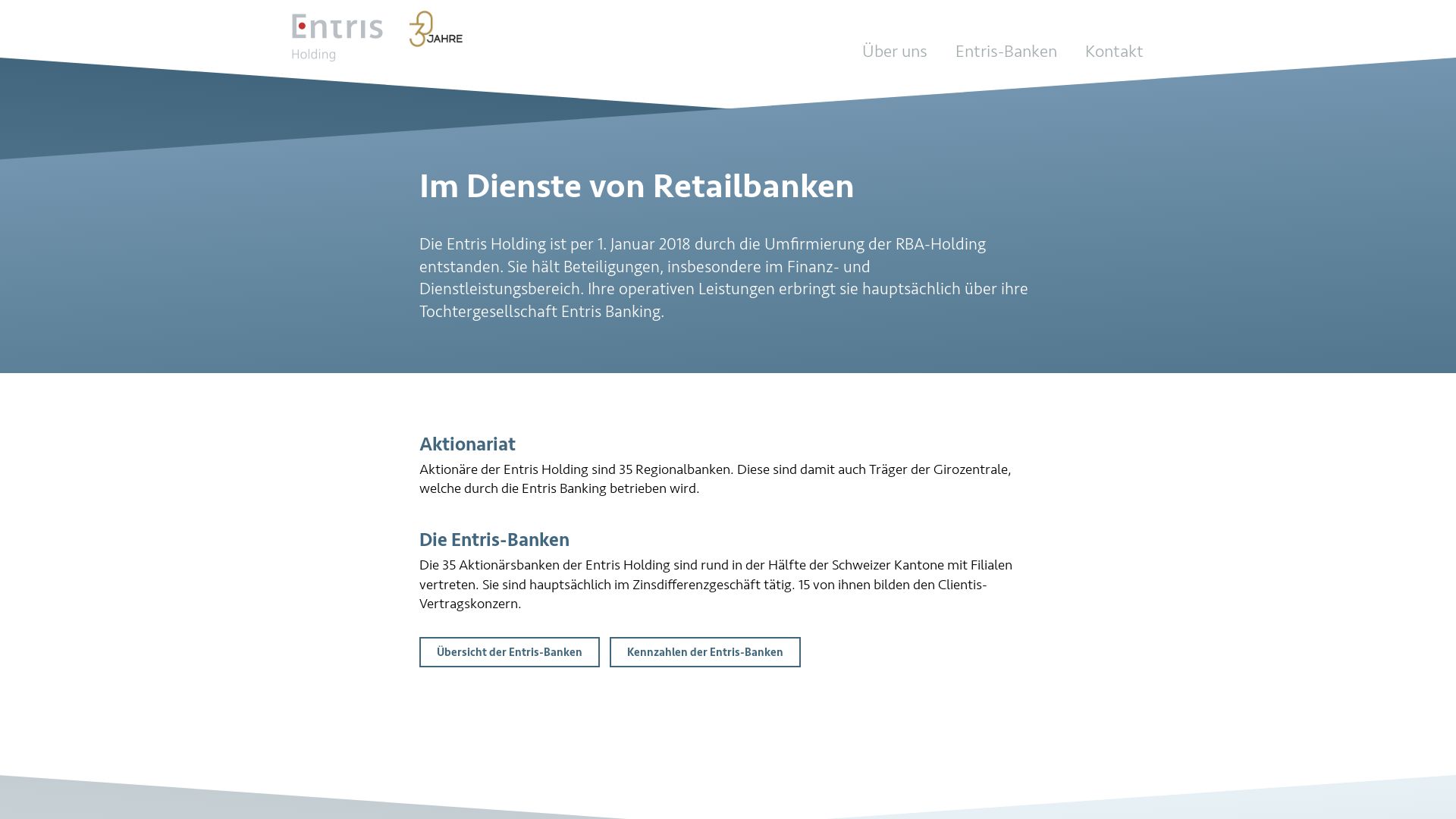
Task: Open the Entris-Banken menu item
Action: (1006, 52)
